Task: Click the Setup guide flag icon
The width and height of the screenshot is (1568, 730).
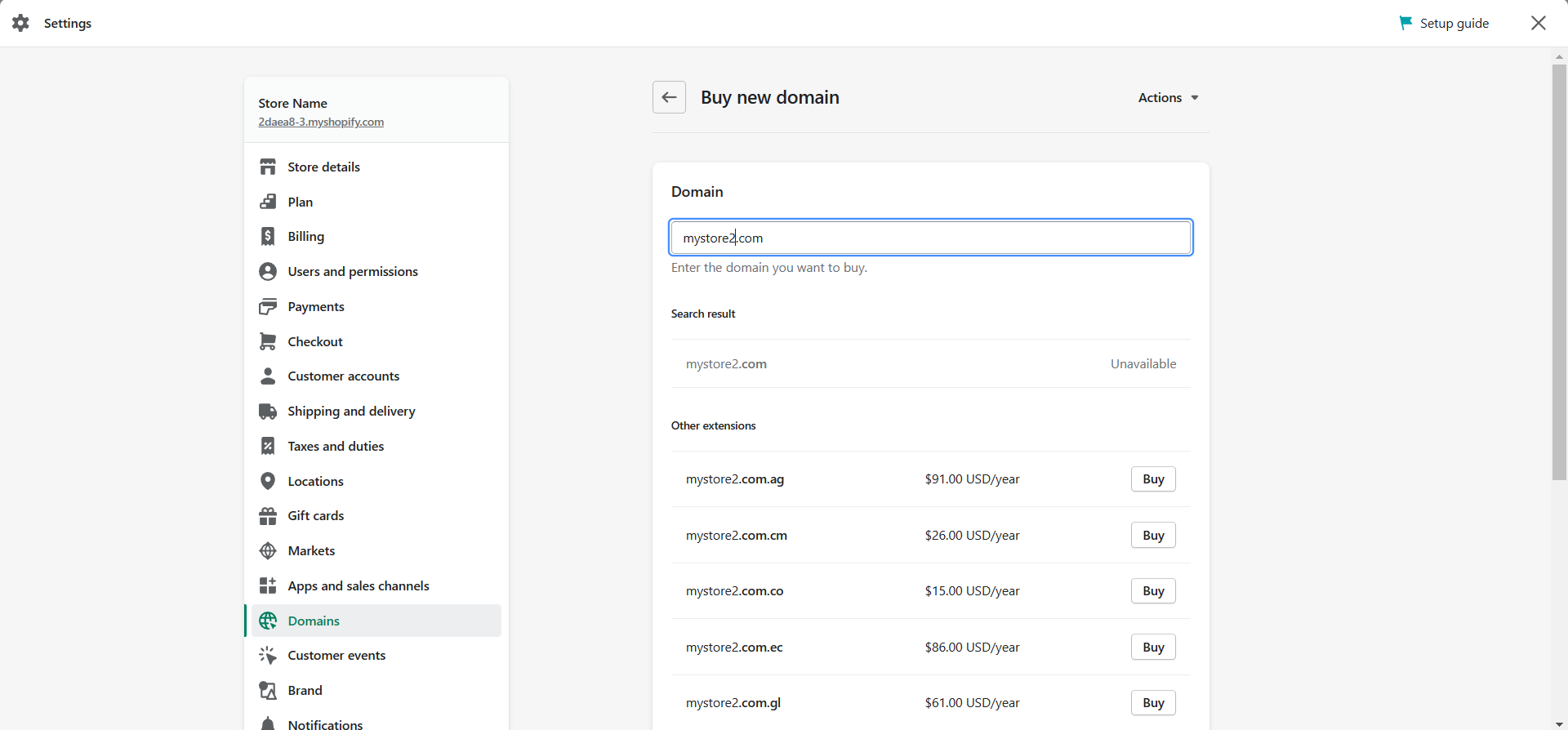Action: [1405, 23]
